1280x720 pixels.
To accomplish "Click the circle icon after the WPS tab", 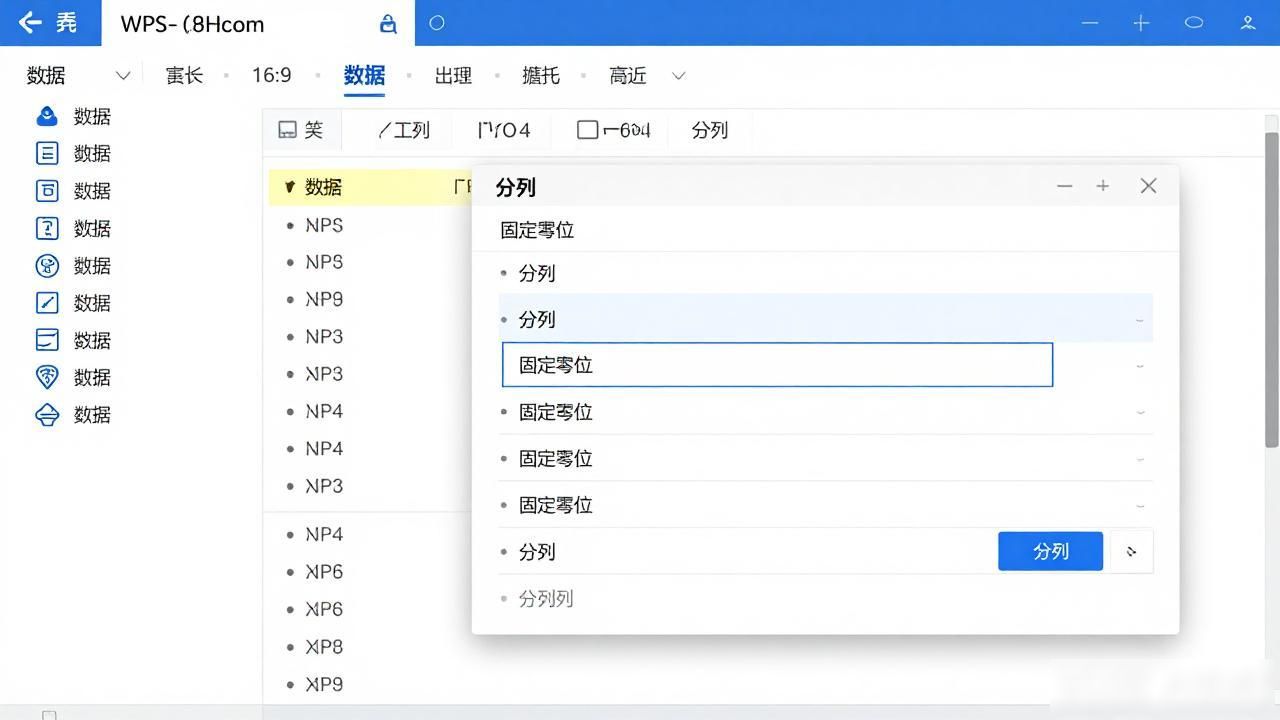I will point(437,23).
